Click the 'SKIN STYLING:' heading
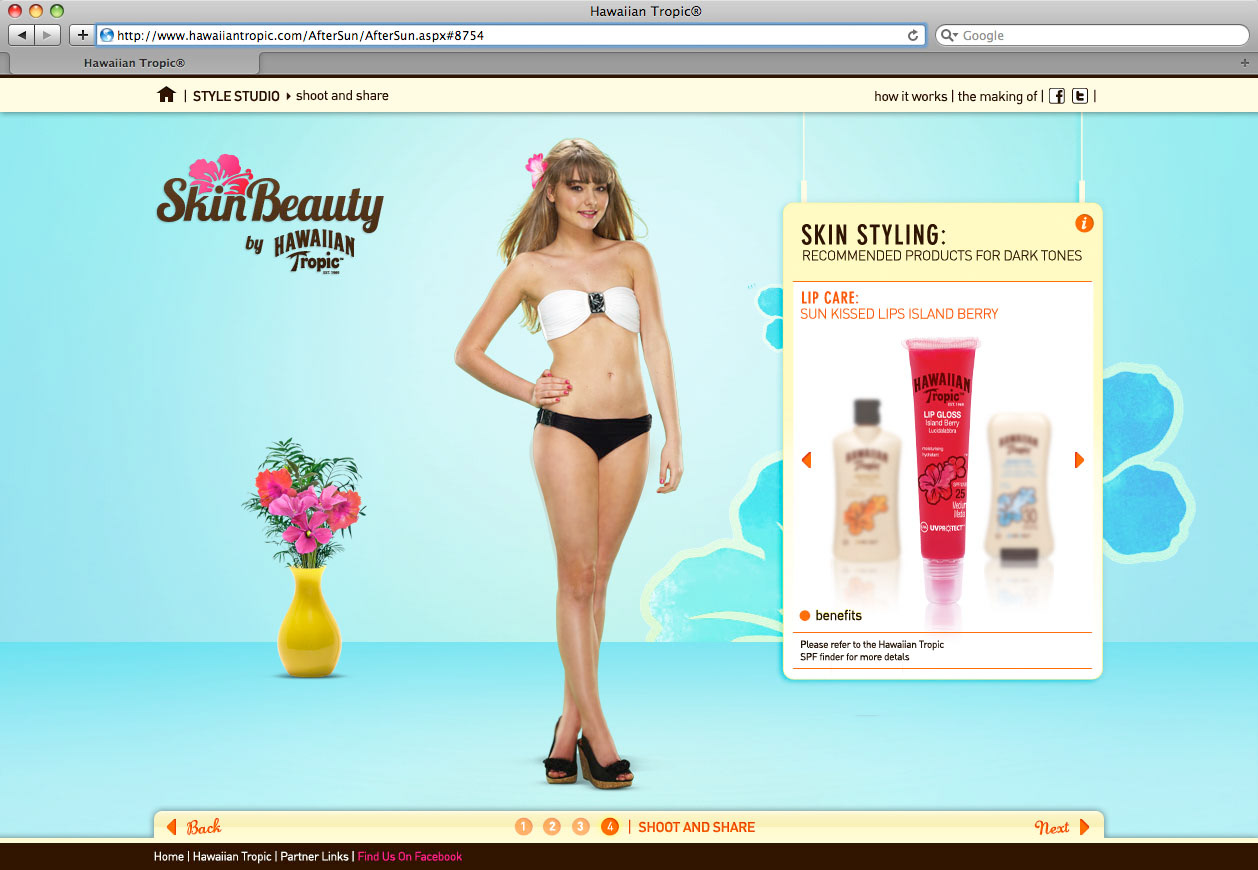Image resolution: width=1258 pixels, height=870 pixels. click(873, 234)
